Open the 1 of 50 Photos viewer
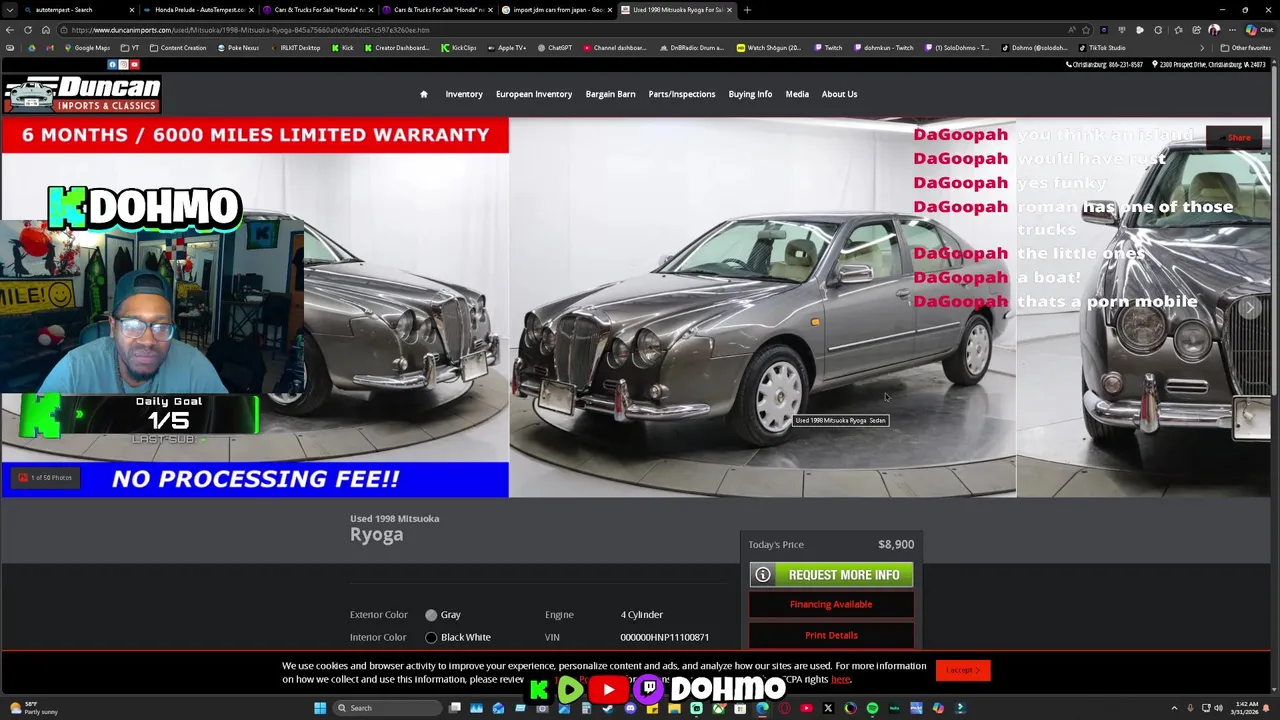 [45, 478]
